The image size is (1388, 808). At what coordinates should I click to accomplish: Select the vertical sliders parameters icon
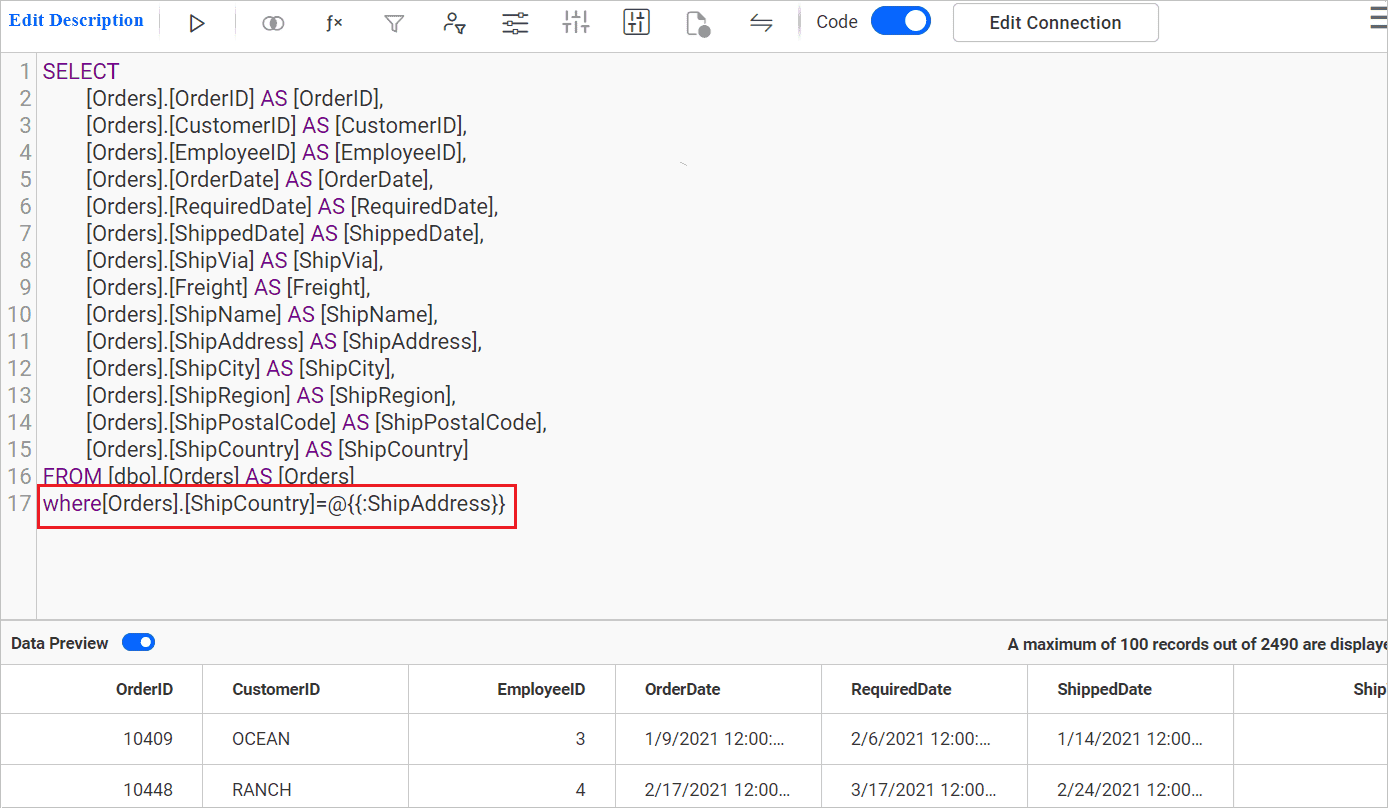575,21
